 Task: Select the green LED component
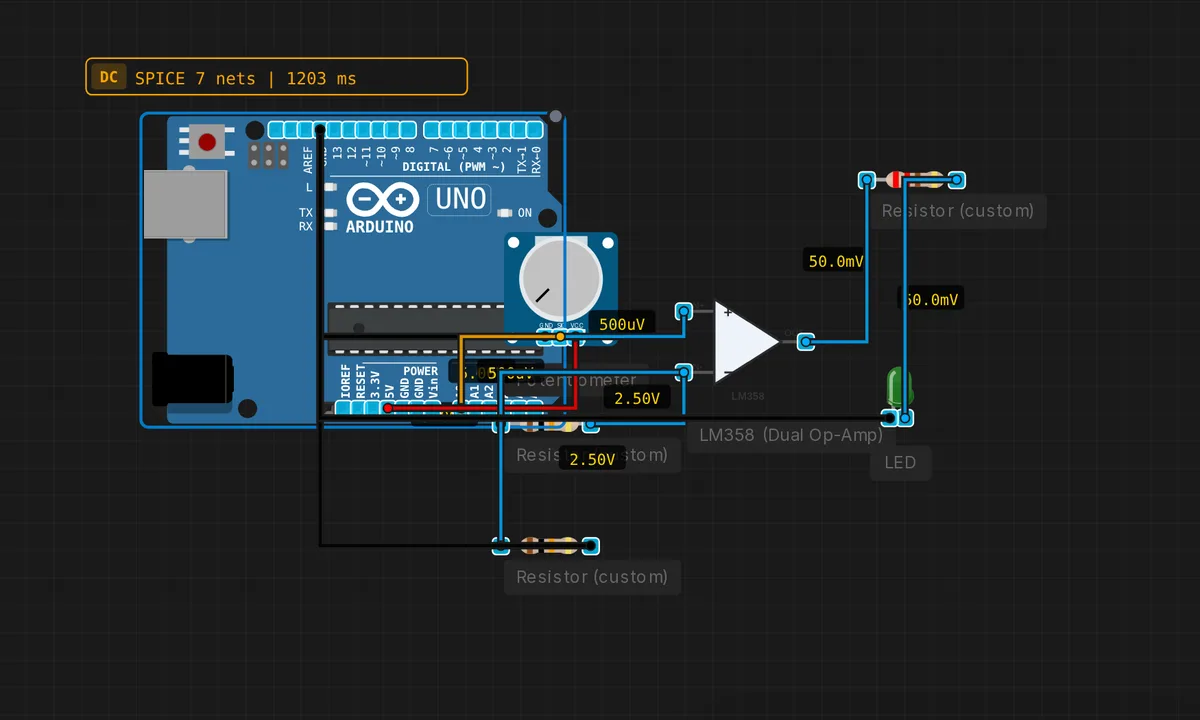click(898, 388)
